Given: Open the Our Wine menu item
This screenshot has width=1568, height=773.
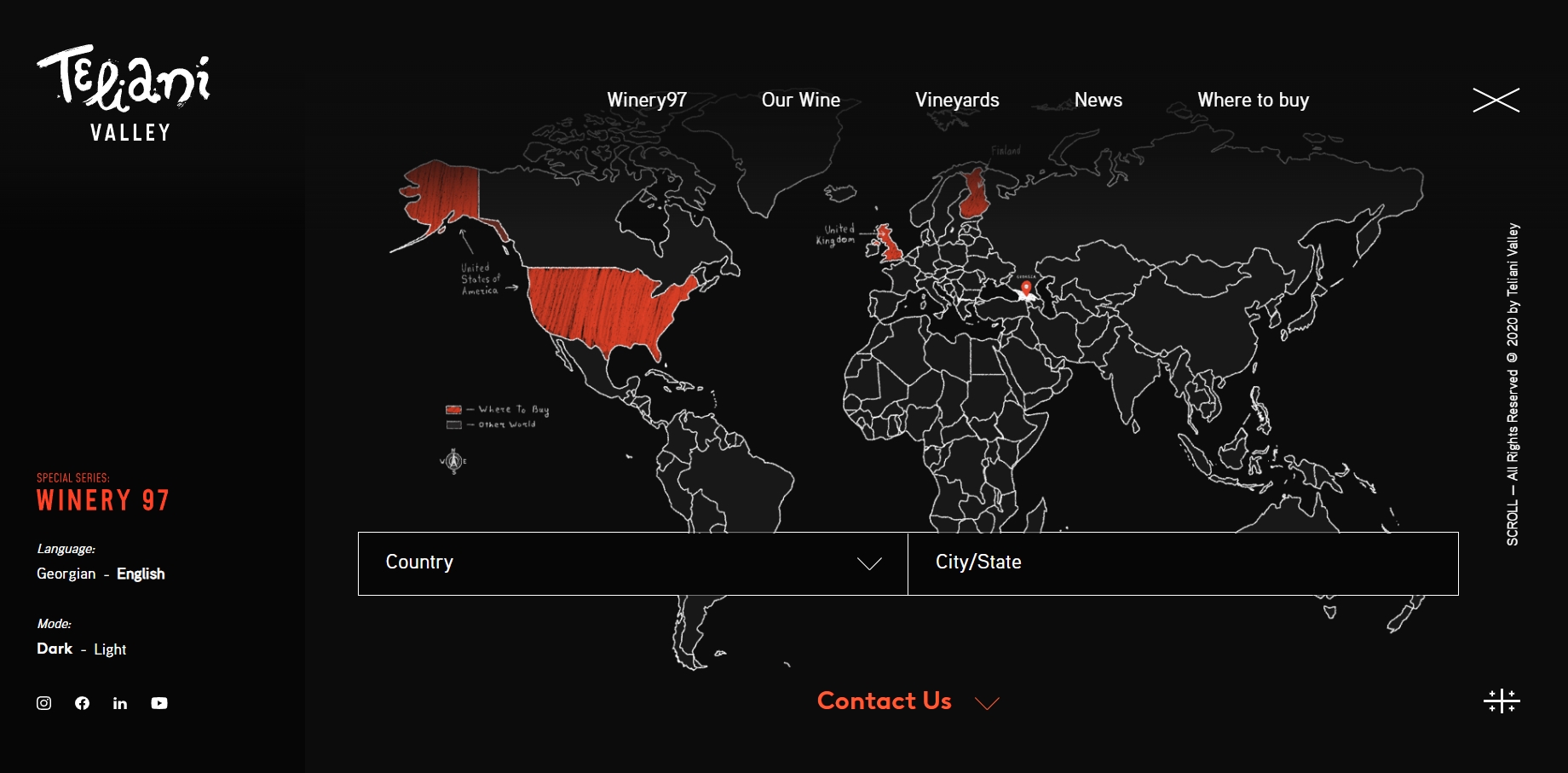Looking at the screenshot, I should pos(801,100).
